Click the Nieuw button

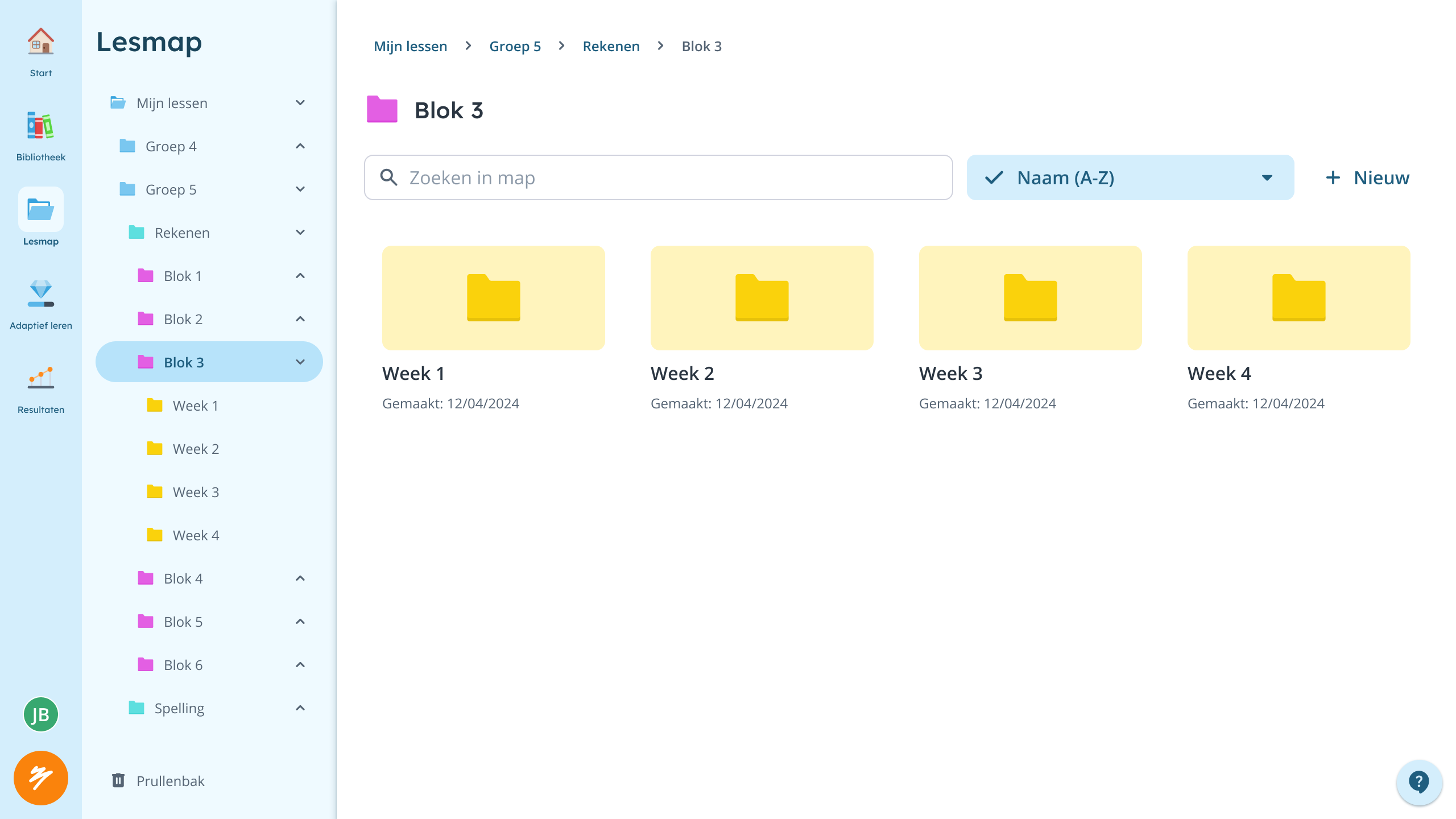coord(1367,177)
